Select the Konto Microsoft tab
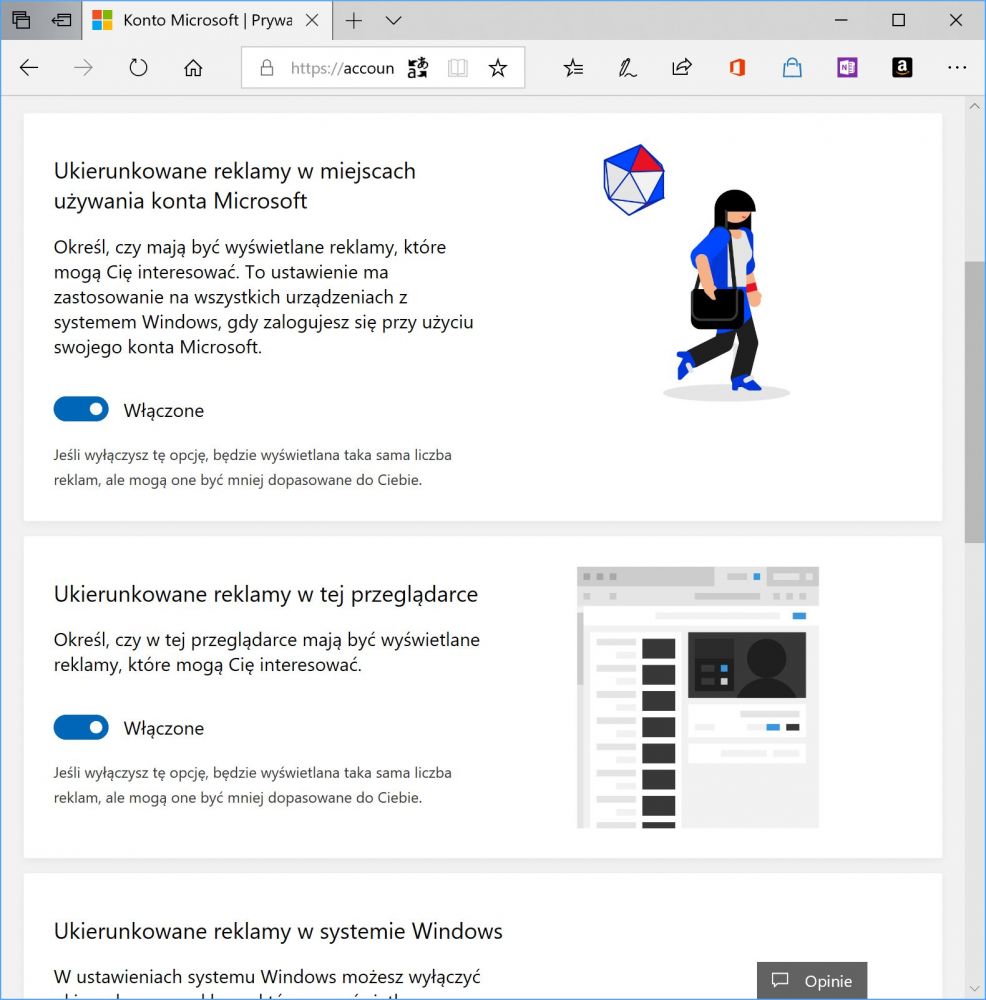986x1000 pixels. pos(207,20)
